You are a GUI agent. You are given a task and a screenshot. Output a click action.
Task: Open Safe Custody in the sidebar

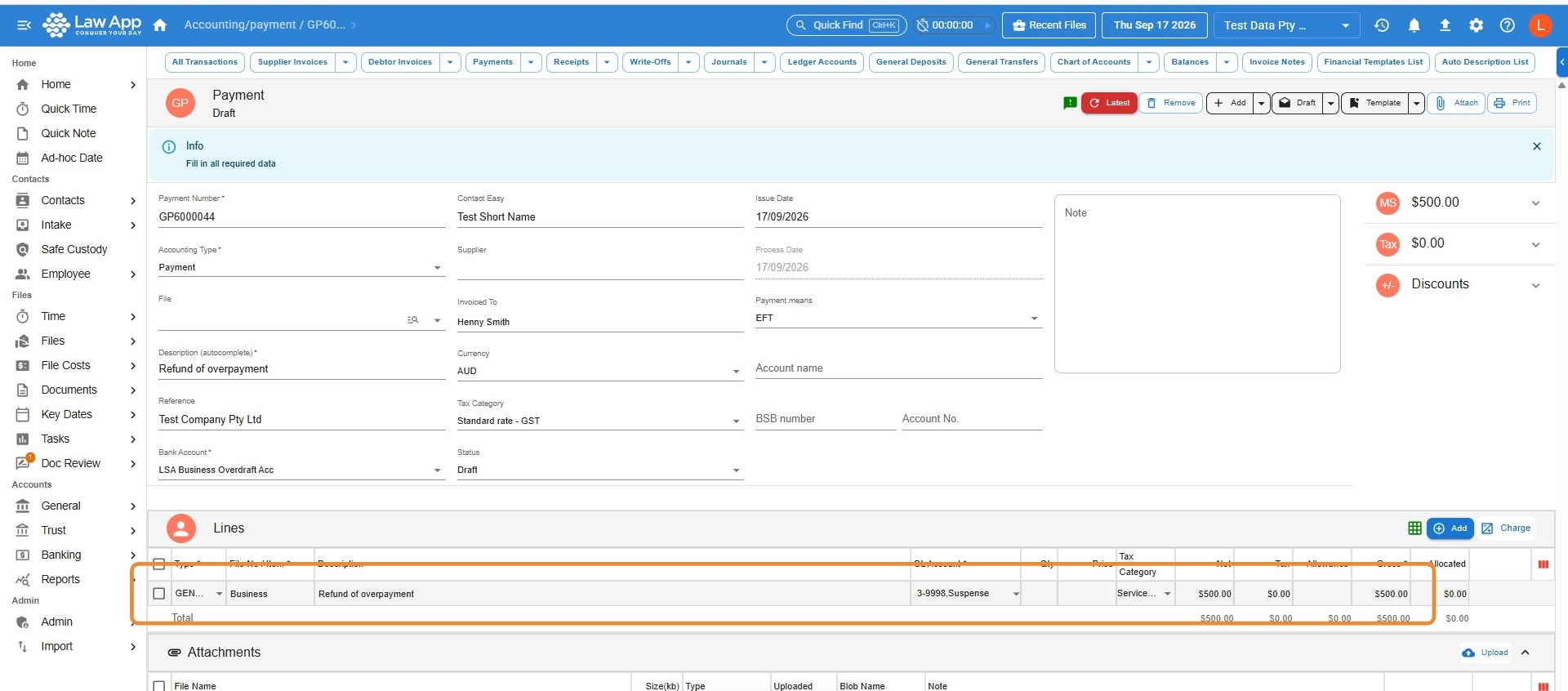click(x=74, y=249)
